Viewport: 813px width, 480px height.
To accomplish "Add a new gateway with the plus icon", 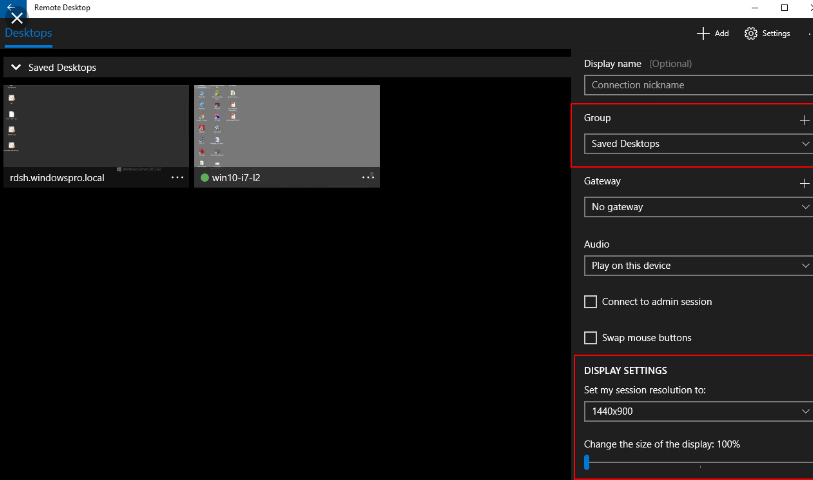I will (x=804, y=183).
